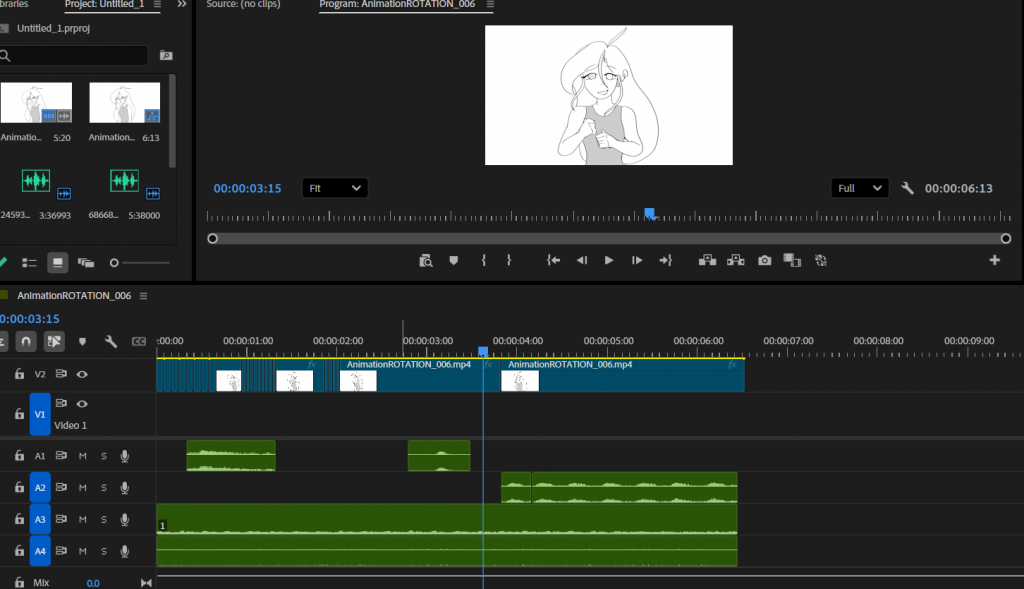Screen dimensions: 1024x589
Task: Click the Lift button in Program monitor
Action: [x=707, y=260]
